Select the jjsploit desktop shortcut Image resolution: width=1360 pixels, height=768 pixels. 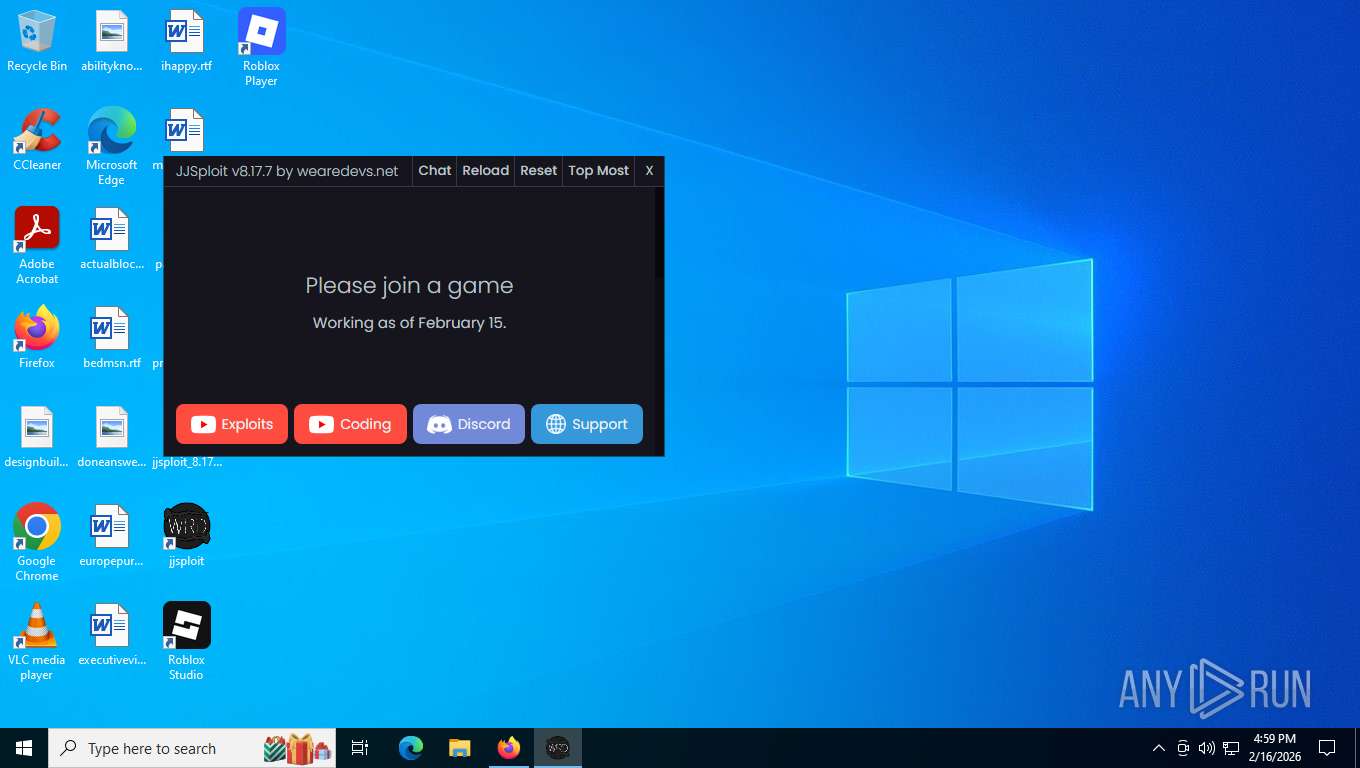tap(186, 536)
